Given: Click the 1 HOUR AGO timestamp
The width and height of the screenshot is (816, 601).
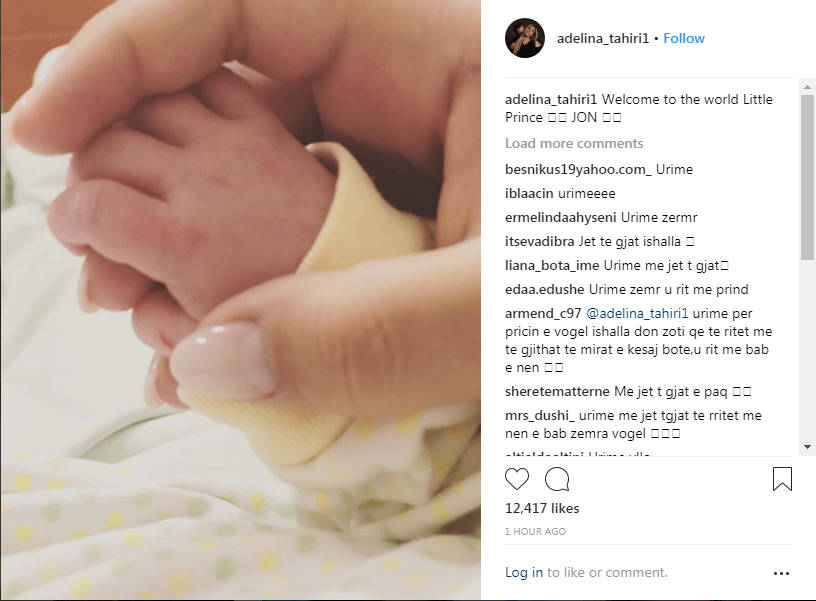Looking at the screenshot, I should pos(535,531).
